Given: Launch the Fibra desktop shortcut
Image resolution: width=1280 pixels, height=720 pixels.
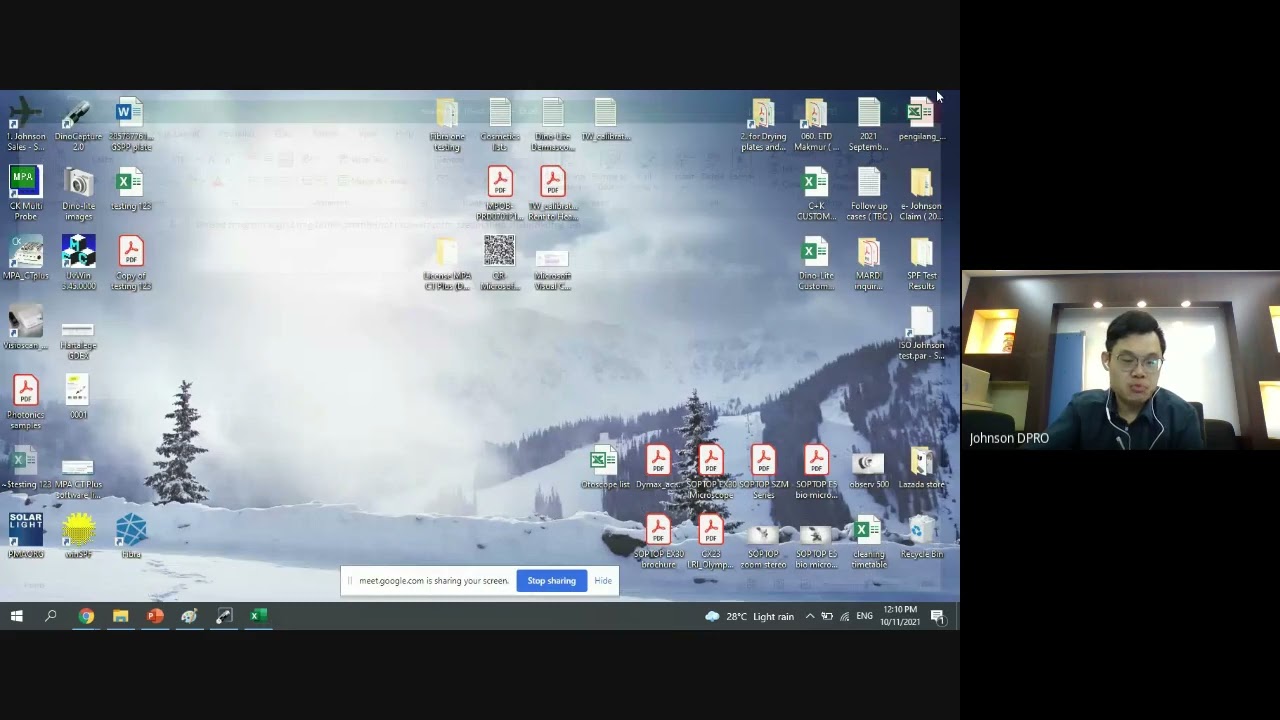Looking at the screenshot, I should tap(130, 536).
